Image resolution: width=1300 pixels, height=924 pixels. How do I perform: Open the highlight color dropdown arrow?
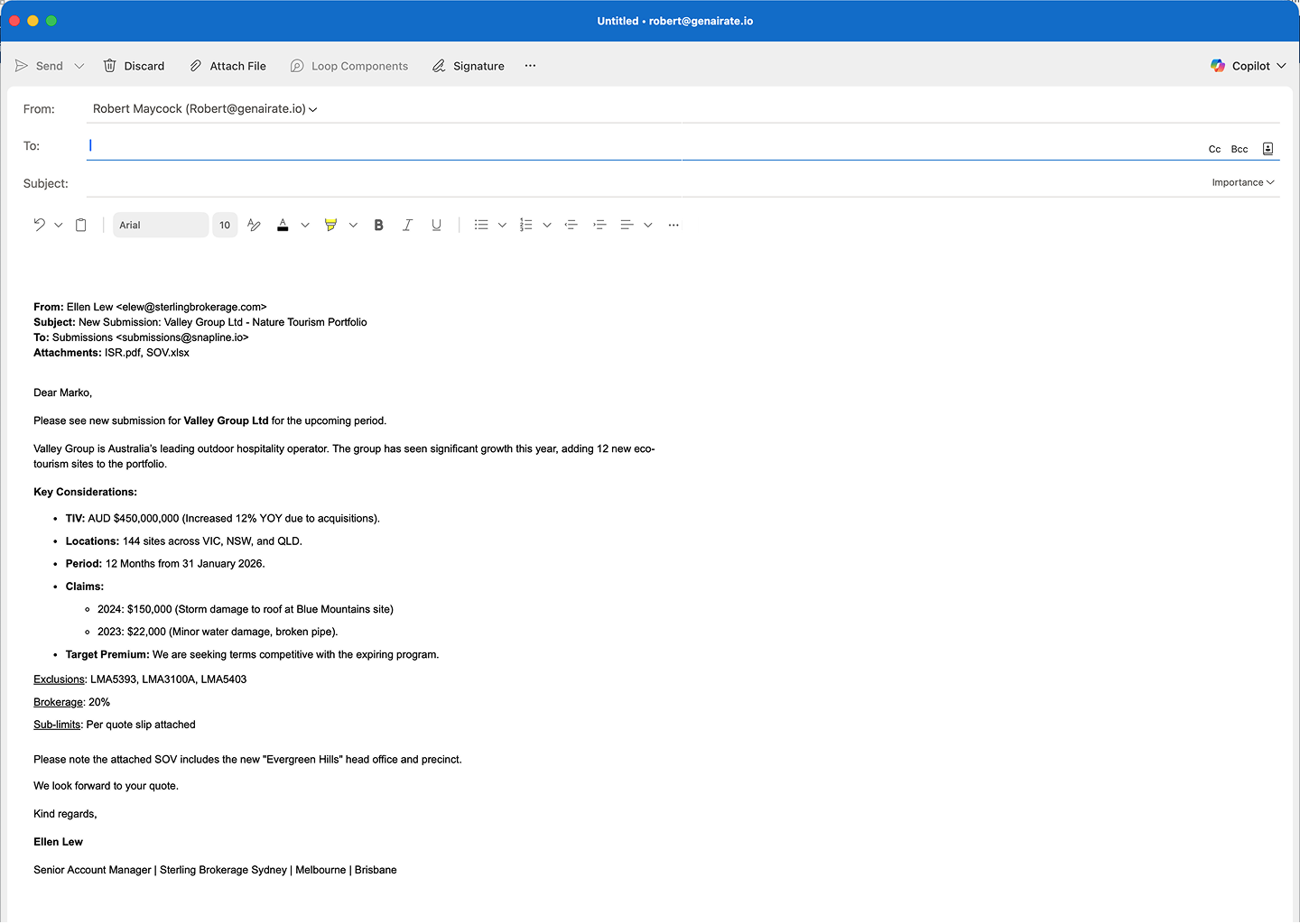pyautogui.click(x=353, y=225)
